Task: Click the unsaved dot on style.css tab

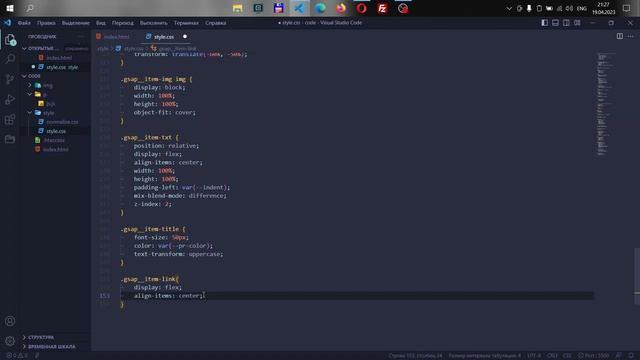Action: click(x=185, y=37)
